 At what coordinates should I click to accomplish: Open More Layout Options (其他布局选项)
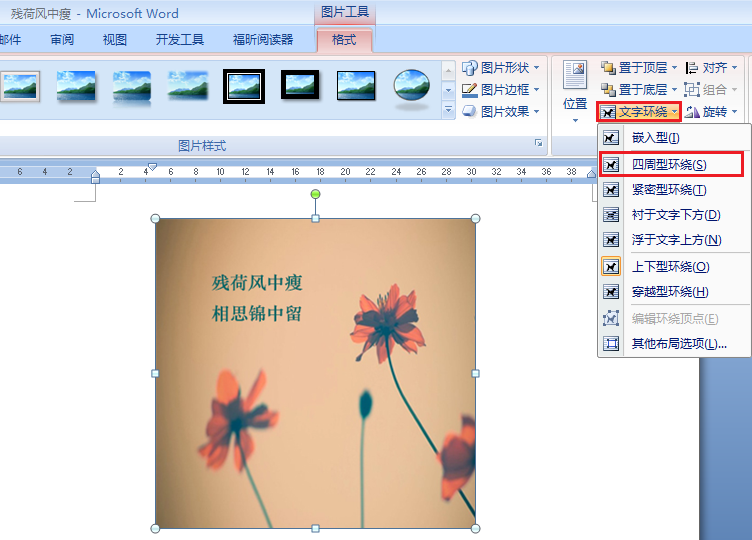coord(678,344)
